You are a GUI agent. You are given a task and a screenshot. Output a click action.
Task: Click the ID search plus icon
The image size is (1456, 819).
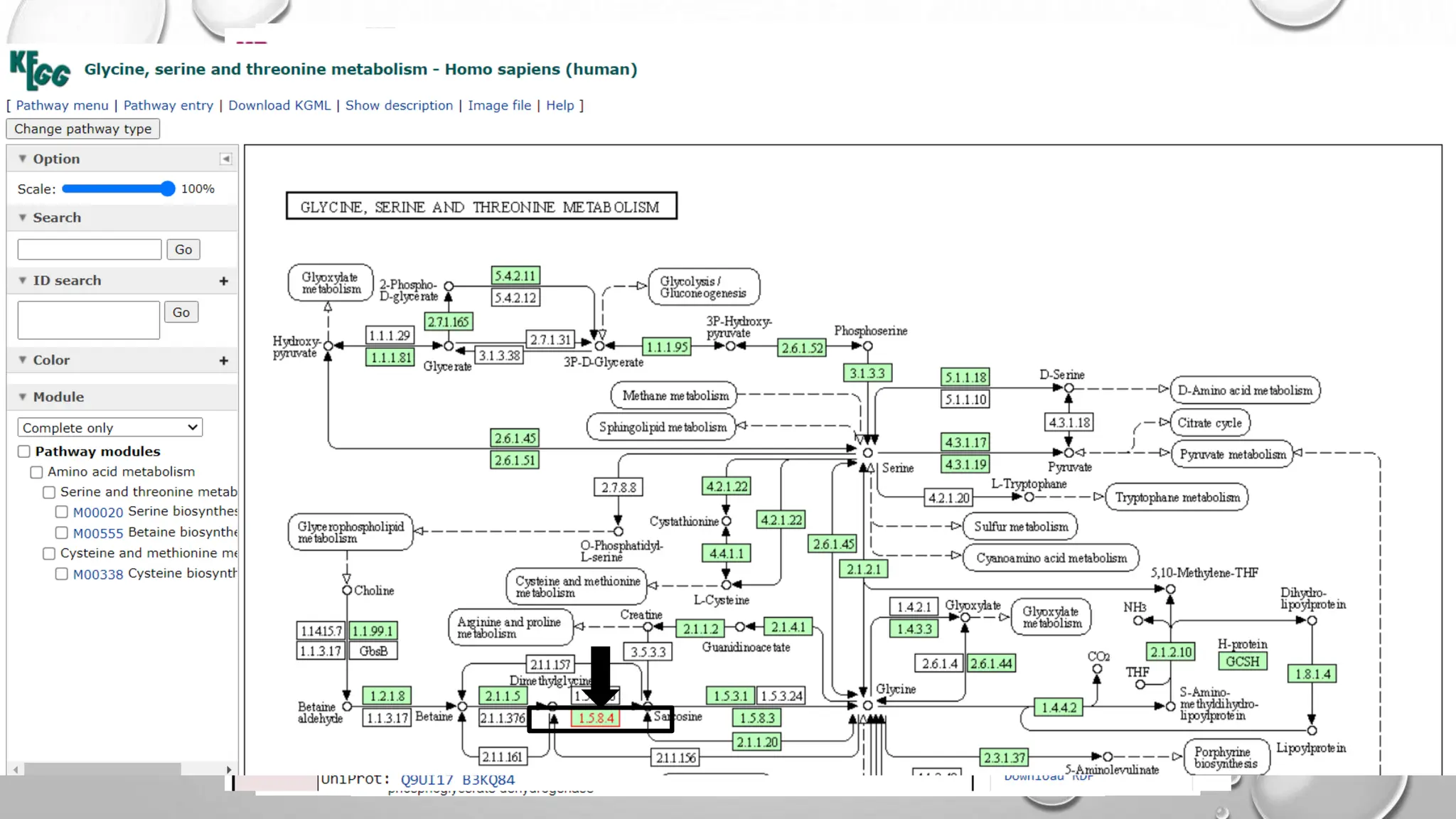coord(223,281)
